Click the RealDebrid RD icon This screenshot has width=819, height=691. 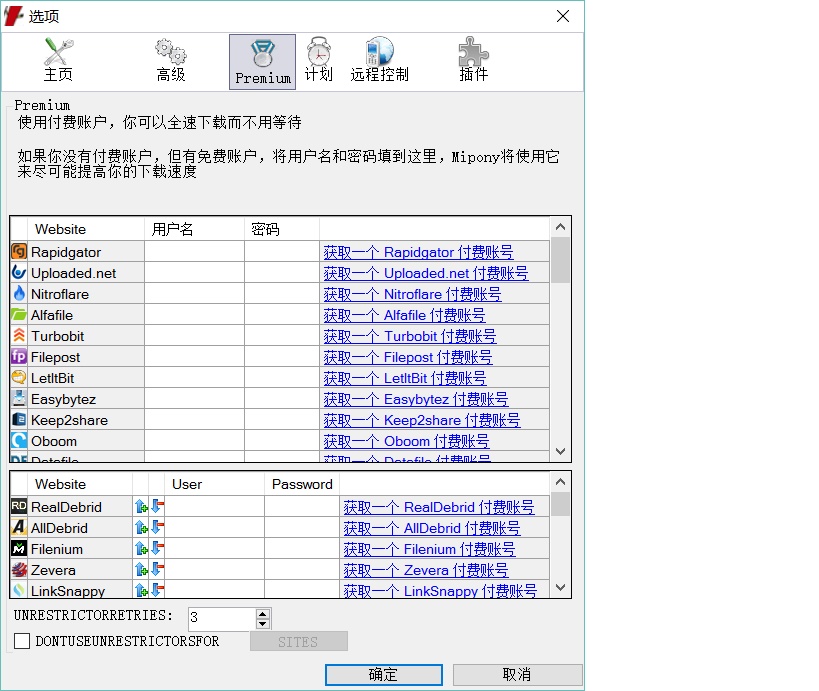[x=19, y=506]
